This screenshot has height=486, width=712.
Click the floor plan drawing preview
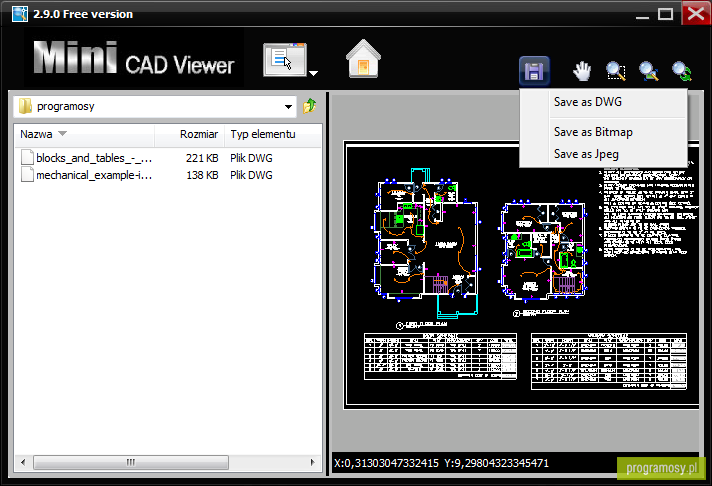pos(521,275)
